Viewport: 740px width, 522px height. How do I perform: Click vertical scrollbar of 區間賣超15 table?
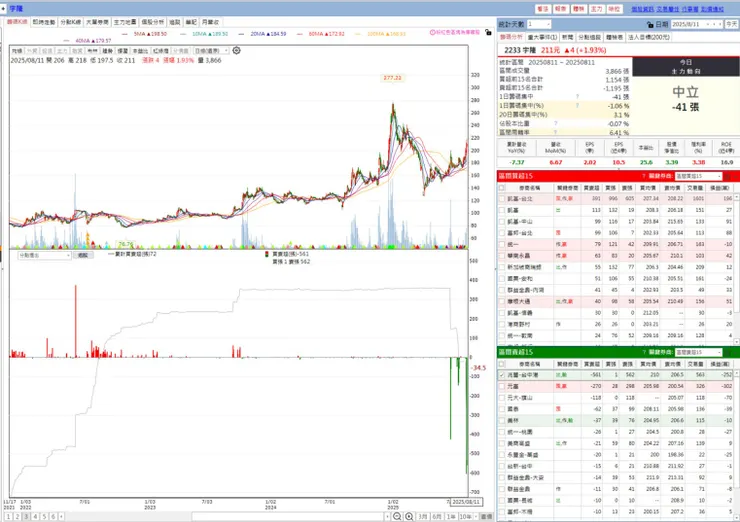click(x=736, y=444)
